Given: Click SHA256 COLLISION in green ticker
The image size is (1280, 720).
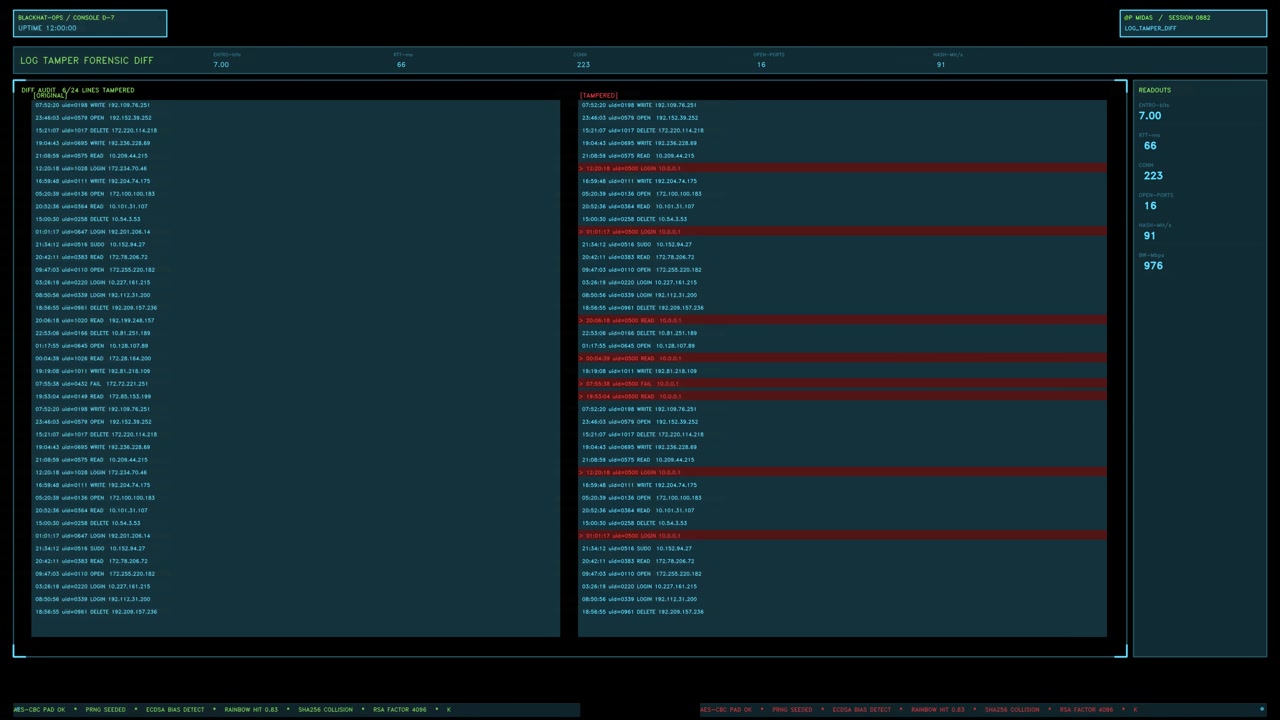Looking at the screenshot, I should [325, 710].
